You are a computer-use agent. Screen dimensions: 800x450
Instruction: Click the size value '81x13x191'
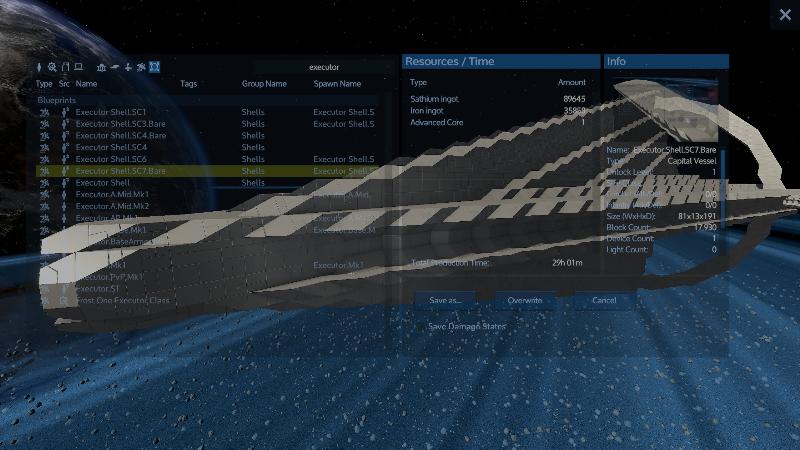pyautogui.click(x=697, y=216)
